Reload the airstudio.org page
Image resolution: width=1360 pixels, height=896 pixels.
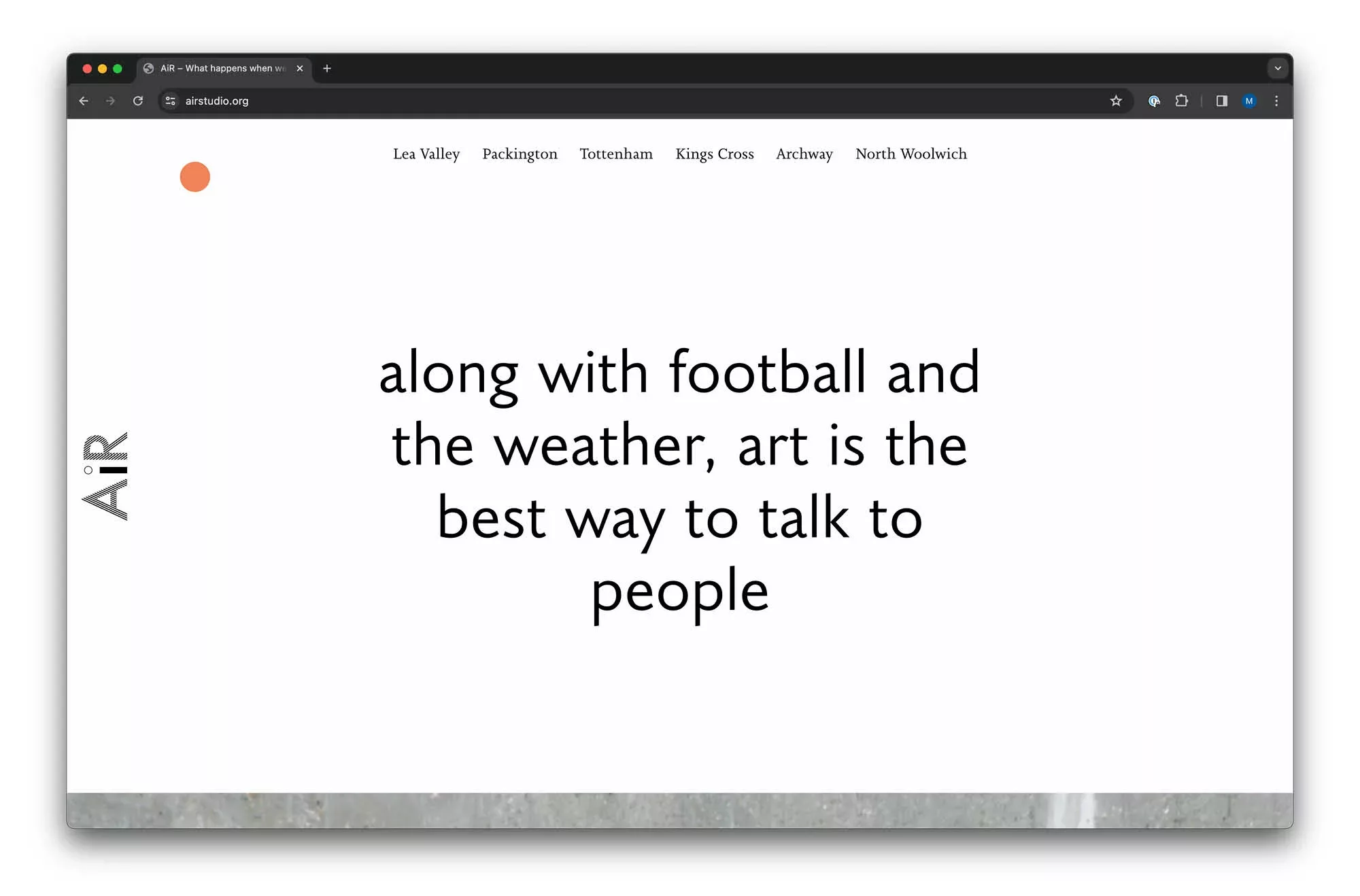[x=138, y=101]
